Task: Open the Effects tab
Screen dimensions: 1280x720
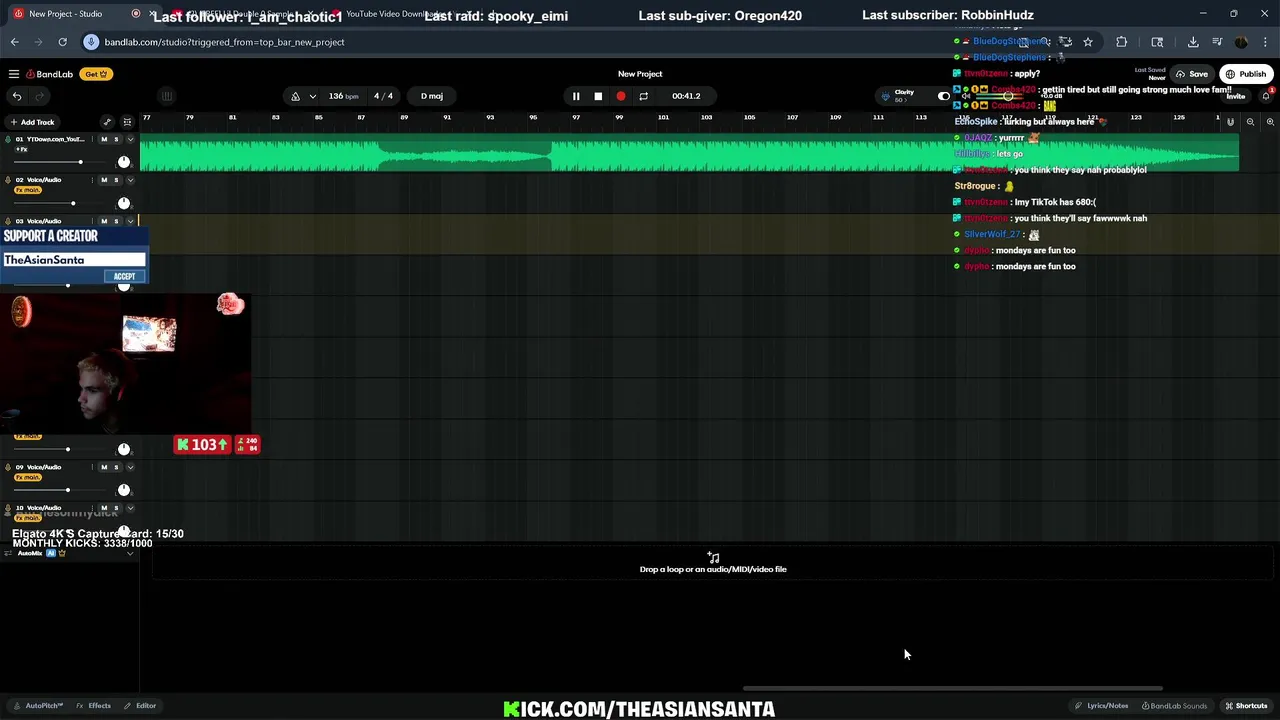Action: pyautogui.click(x=94, y=706)
